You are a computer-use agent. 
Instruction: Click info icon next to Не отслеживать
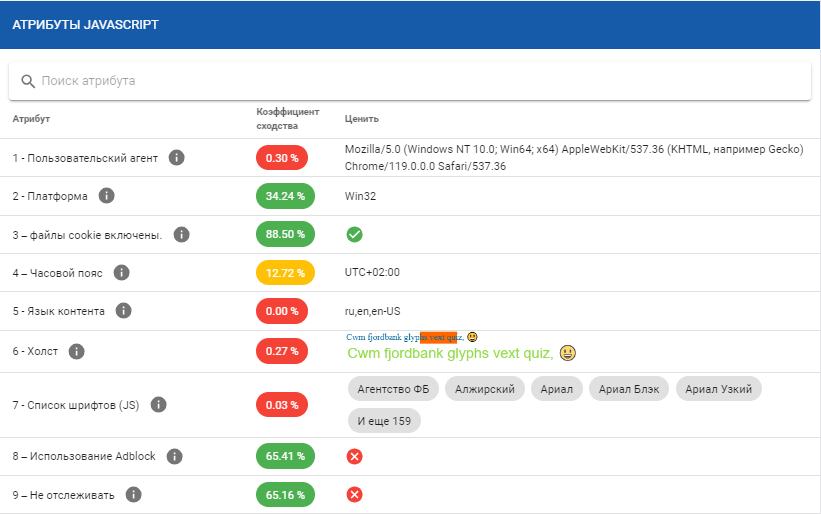tap(134, 494)
